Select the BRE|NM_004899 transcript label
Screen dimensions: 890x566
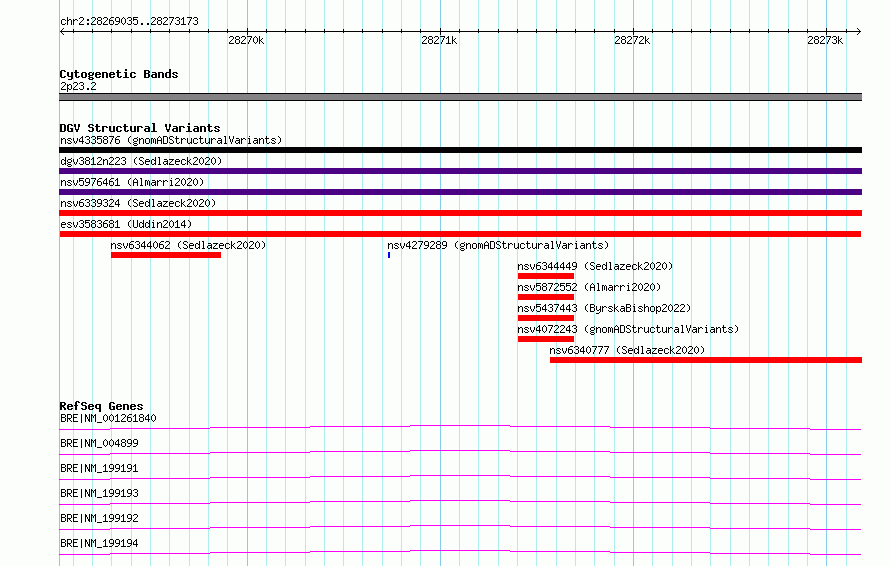click(x=99, y=443)
